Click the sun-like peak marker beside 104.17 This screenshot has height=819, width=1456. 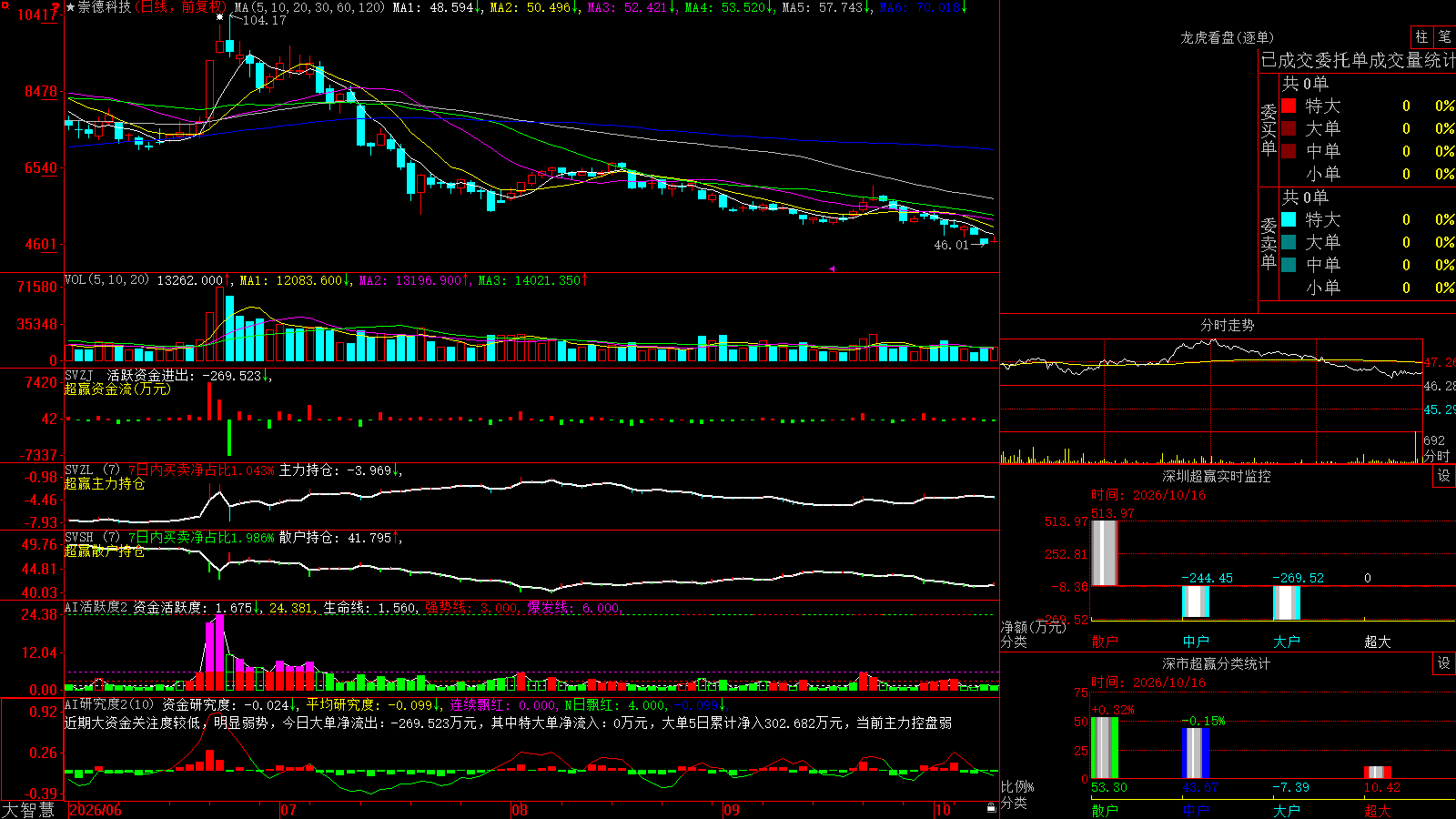click(x=219, y=17)
